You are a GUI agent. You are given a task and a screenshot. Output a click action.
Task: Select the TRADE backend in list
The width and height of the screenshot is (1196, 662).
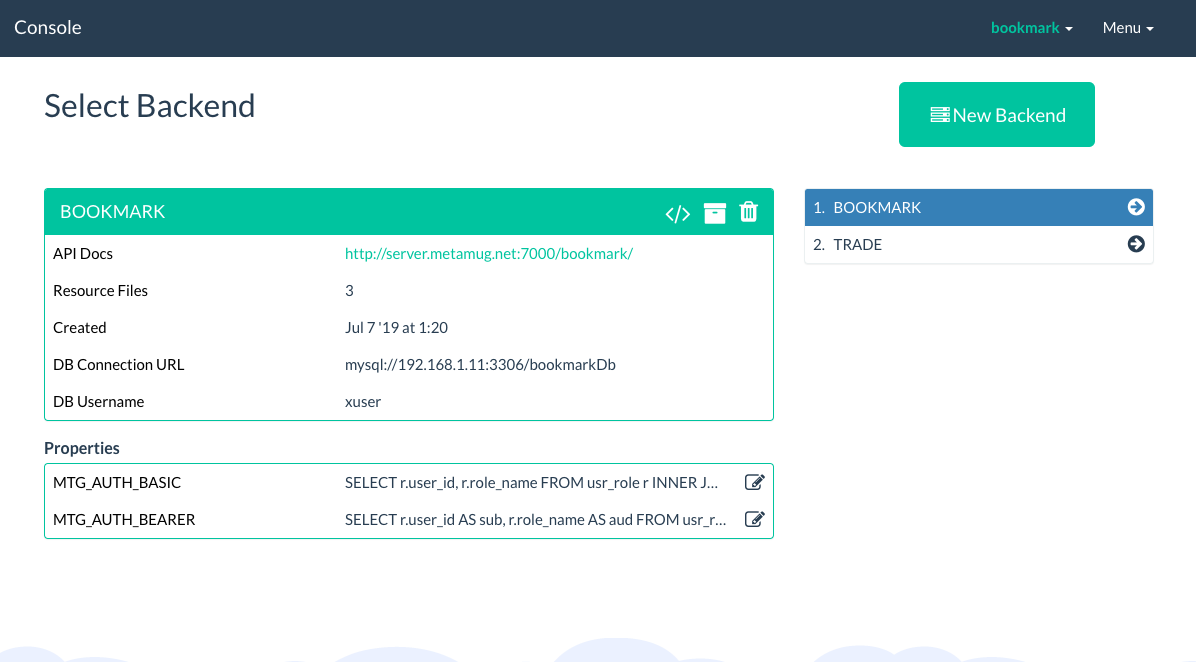[978, 244]
